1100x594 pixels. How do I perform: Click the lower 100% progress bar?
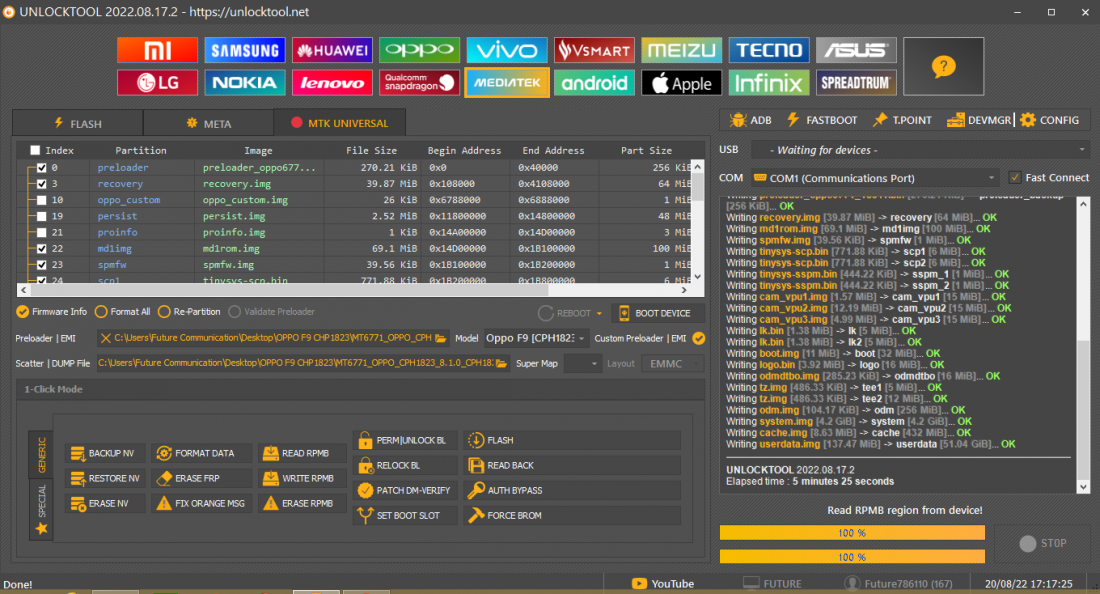pyautogui.click(x=852, y=557)
